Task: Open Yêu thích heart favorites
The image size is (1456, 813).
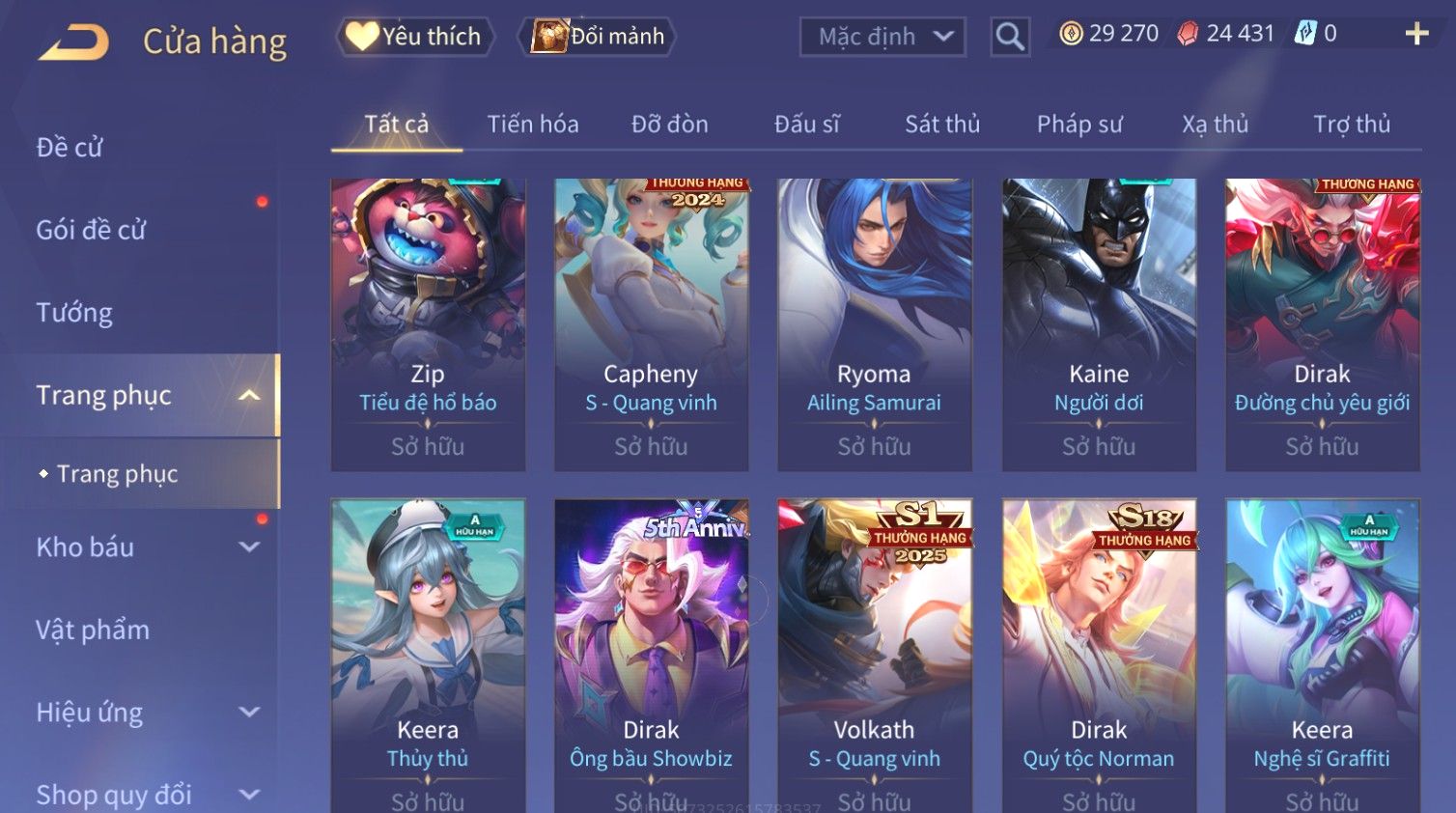Action: pos(415,36)
